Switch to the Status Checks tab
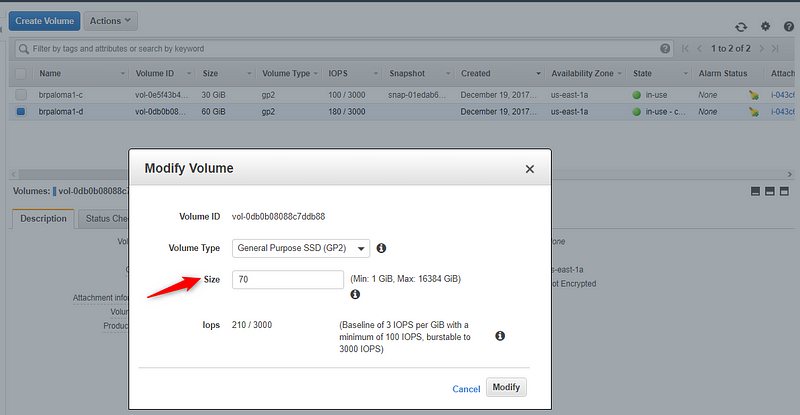The height and width of the screenshot is (415, 800). tap(106, 218)
